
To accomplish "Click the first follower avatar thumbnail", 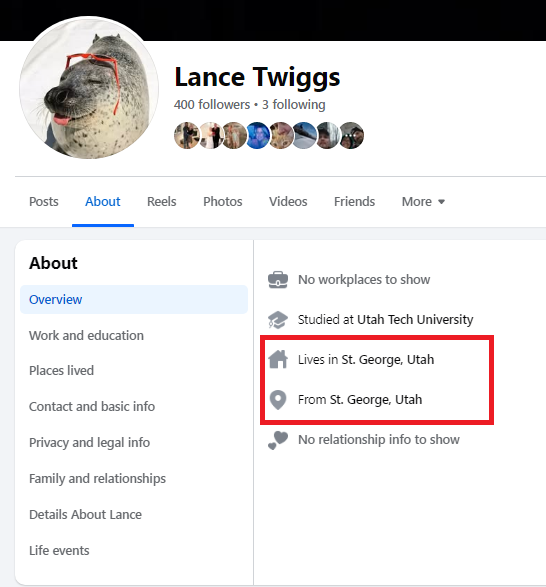I will pyautogui.click(x=186, y=136).
